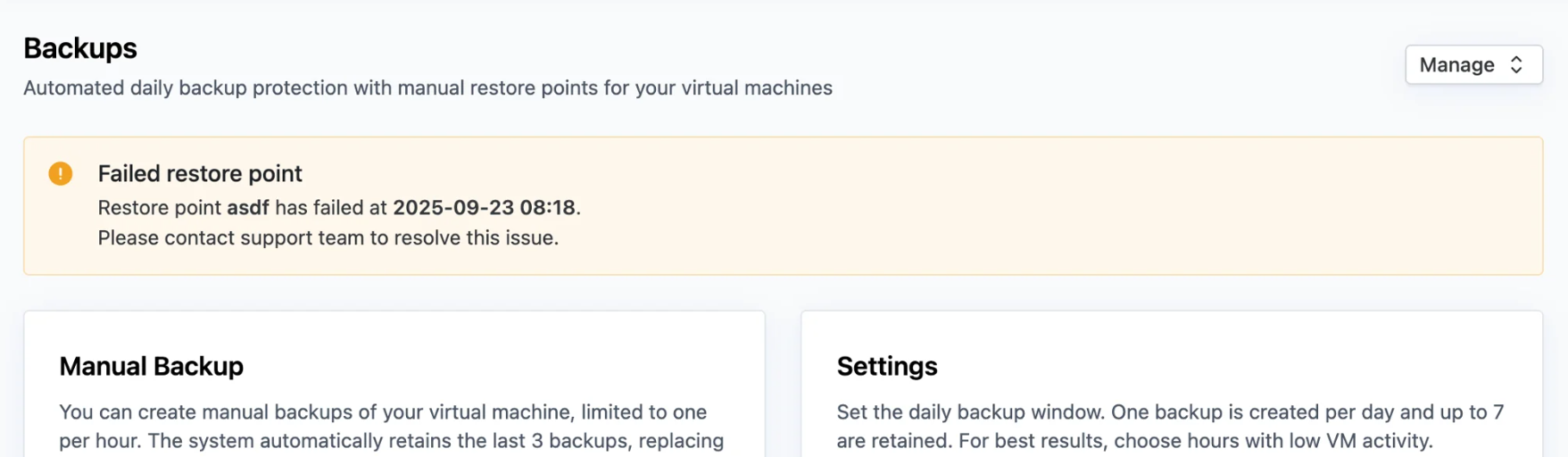Open the Manage dropdown
1568x457 pixels.
click(1473, 65)
